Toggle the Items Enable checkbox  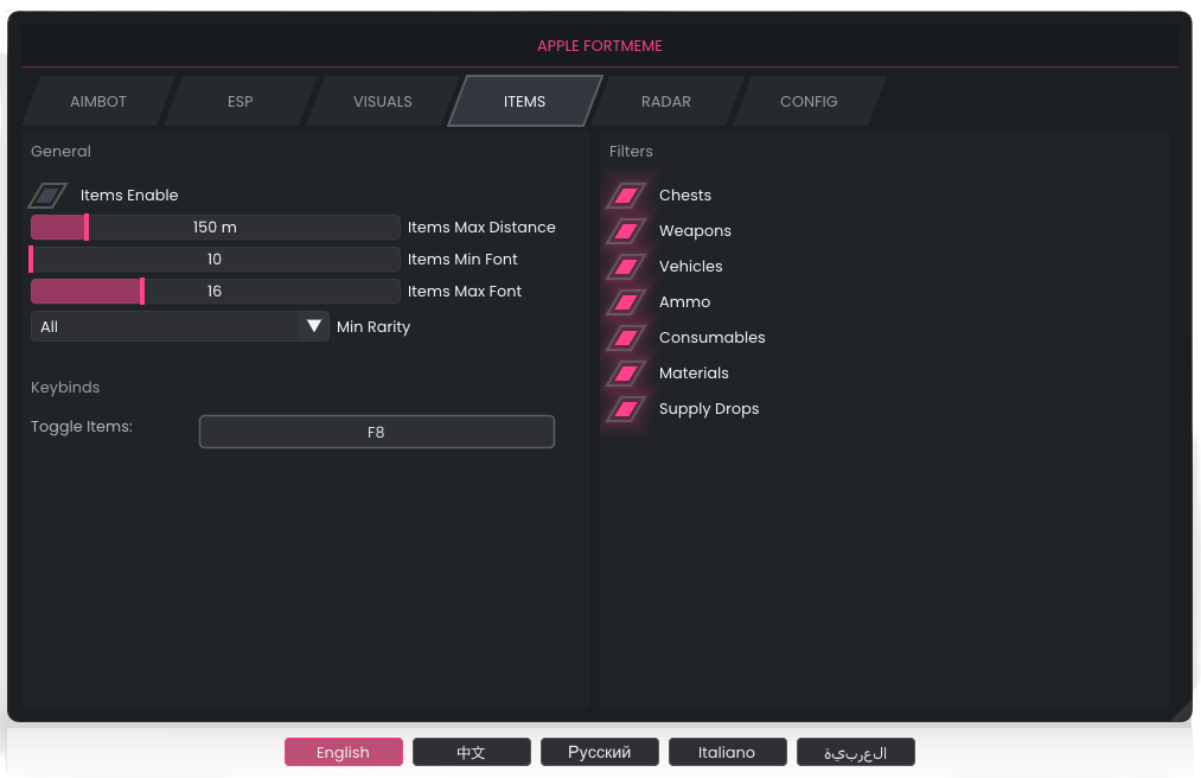click(47, 195)
